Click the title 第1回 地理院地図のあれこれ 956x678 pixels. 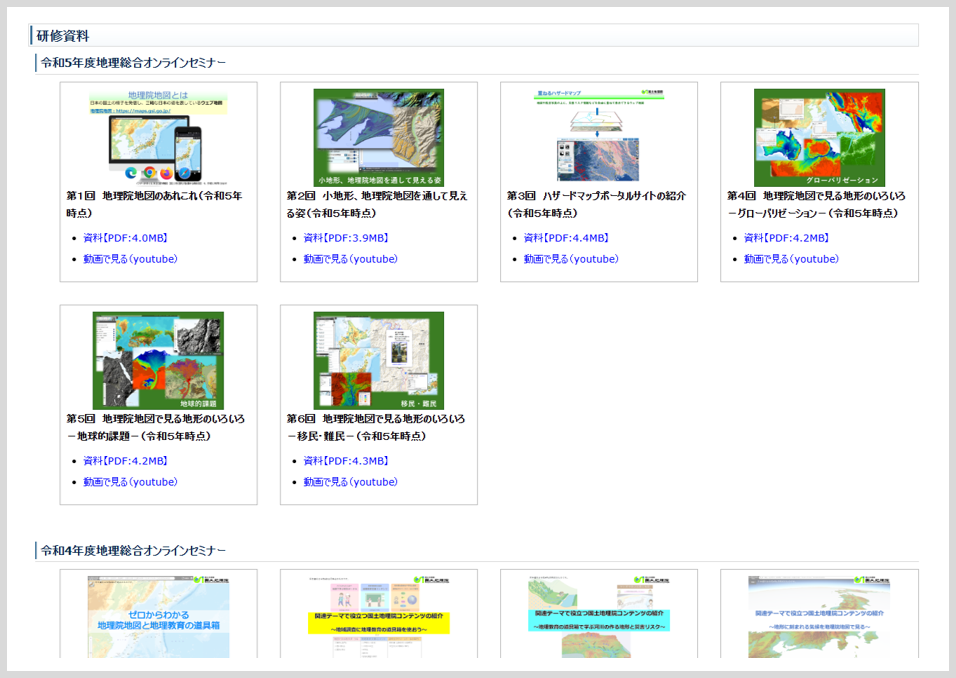[154, 204]
